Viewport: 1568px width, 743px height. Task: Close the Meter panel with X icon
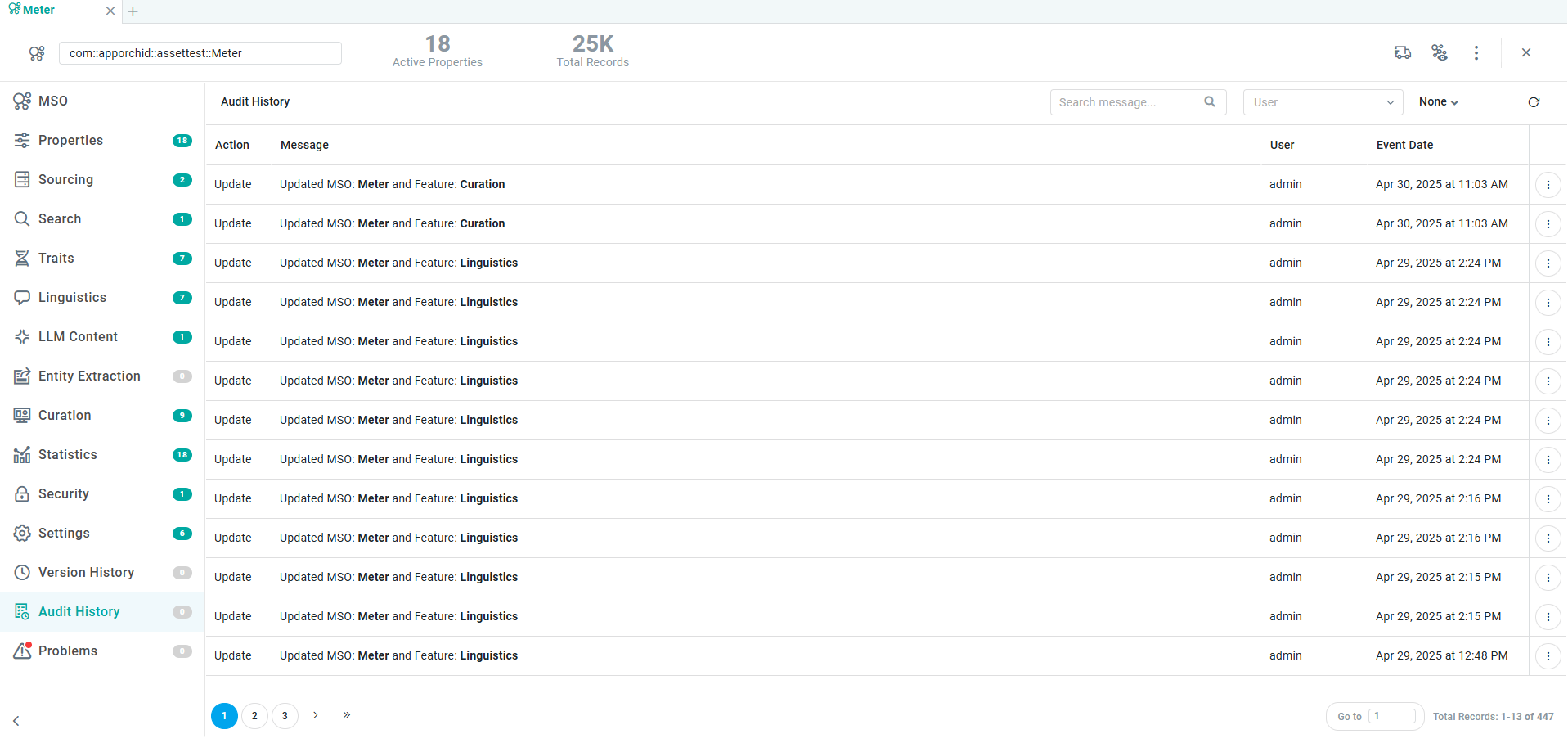(1526, 53)
